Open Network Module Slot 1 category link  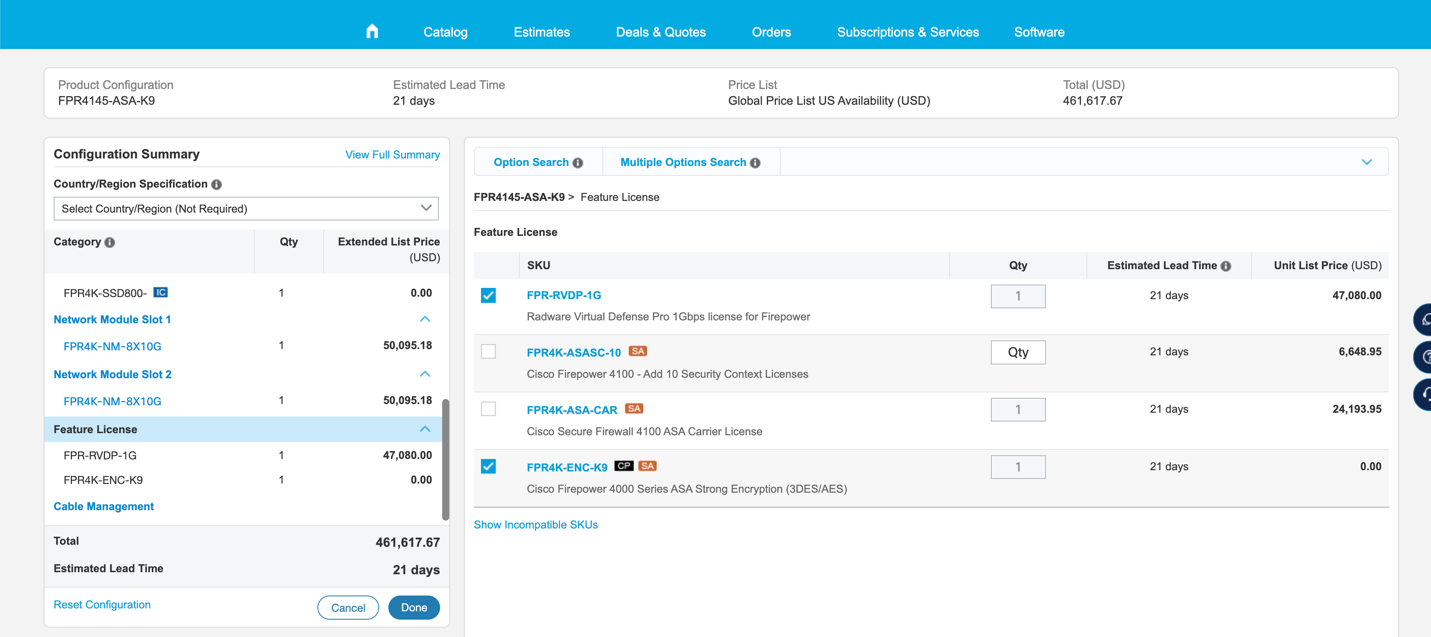click(112, 319)
